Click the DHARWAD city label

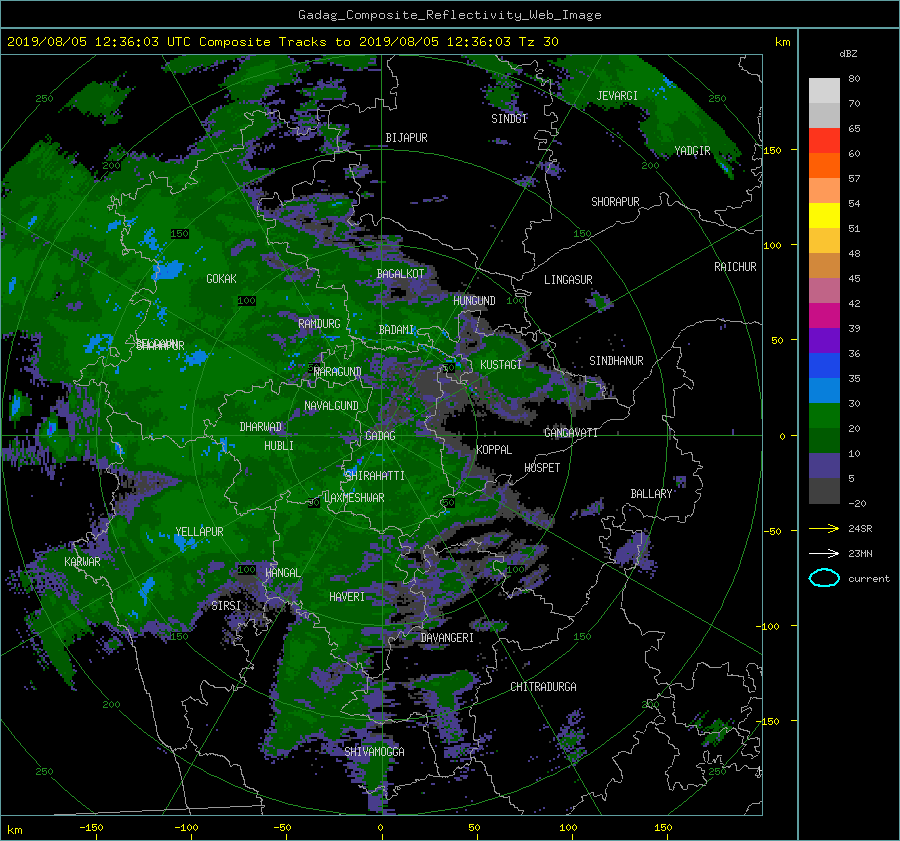tap(261, 427)
